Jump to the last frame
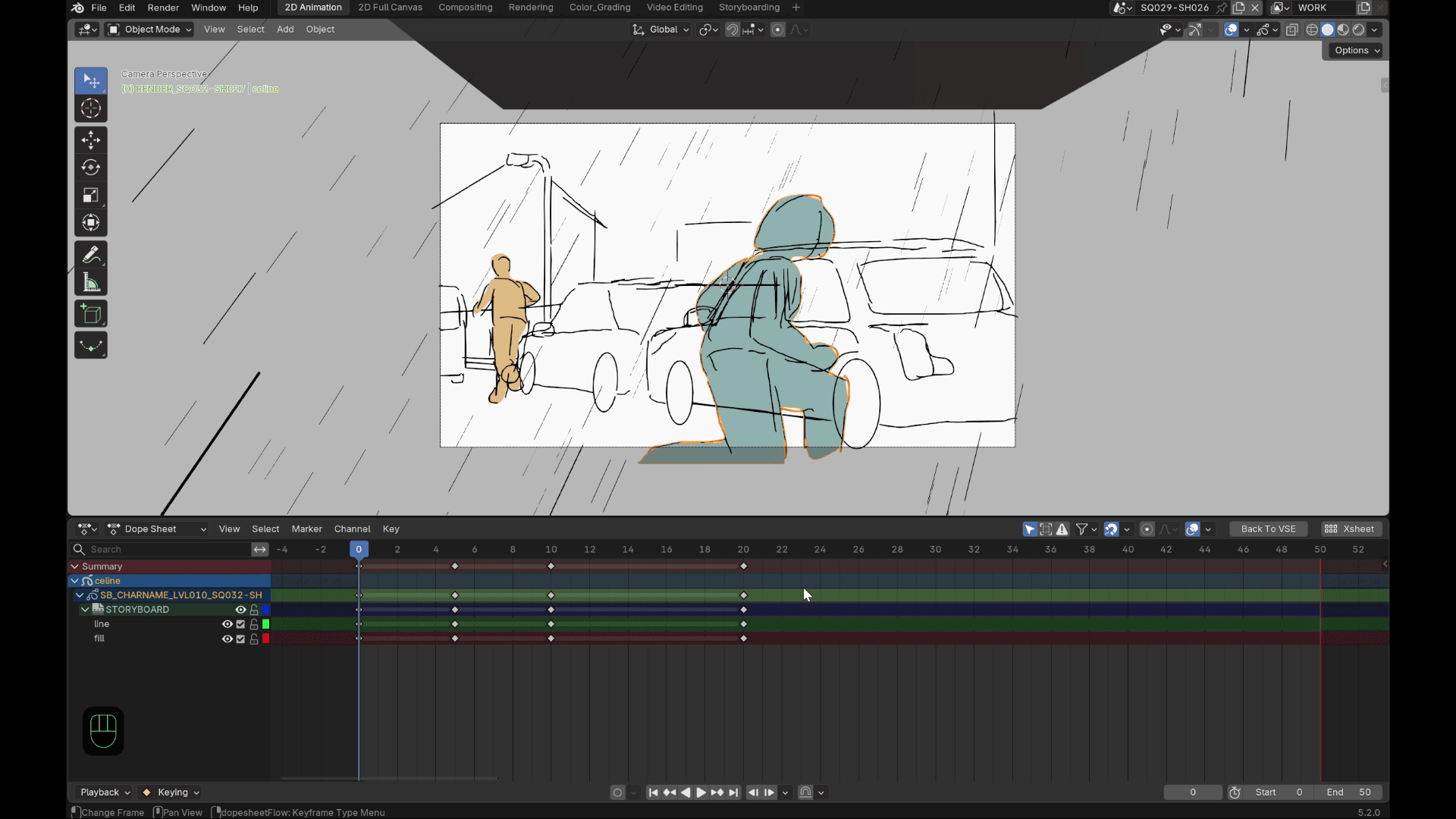This screenshot has height=819, width=1456. [x=733, y=792]
